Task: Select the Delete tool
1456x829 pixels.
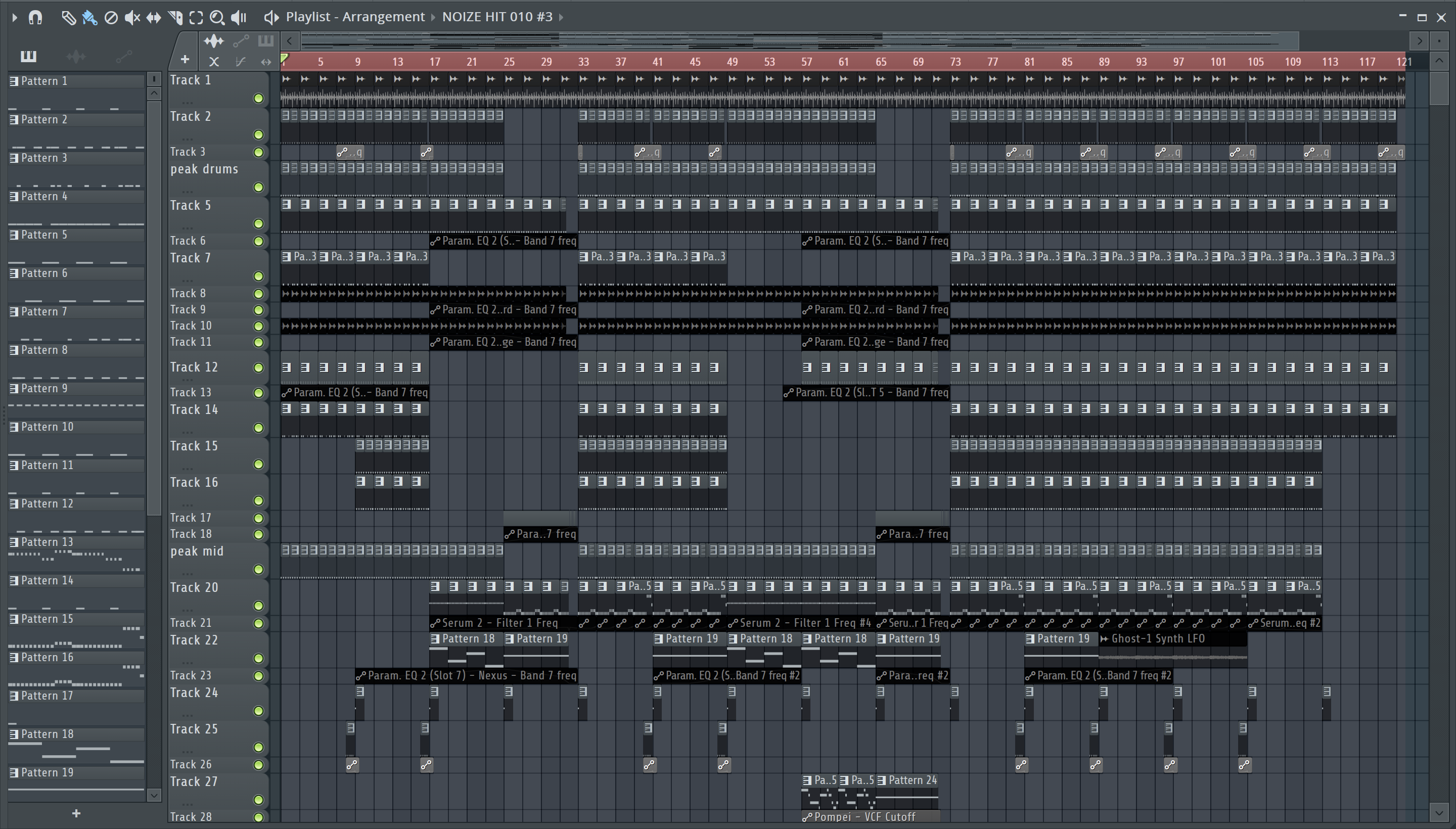Action: pyautogui.click(x=111, y=18)
